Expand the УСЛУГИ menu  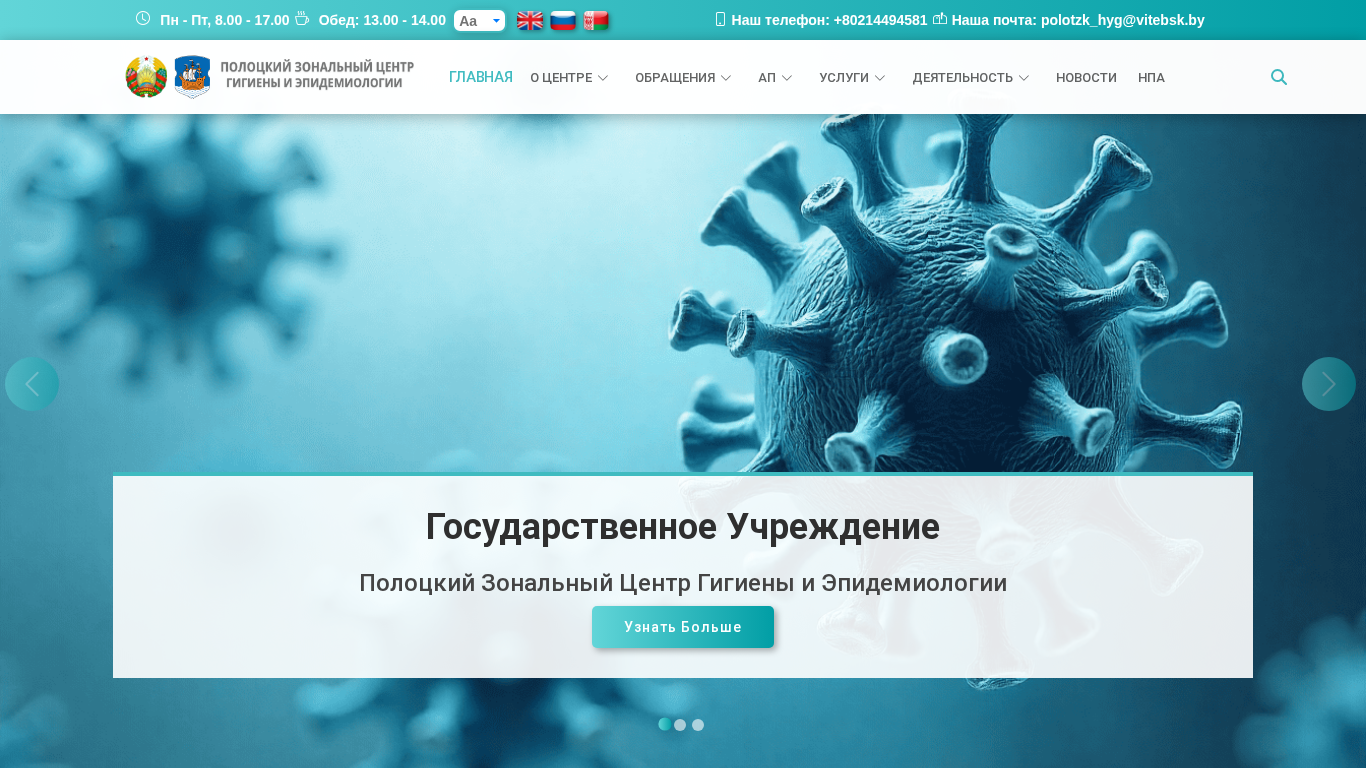click(852, 78)
